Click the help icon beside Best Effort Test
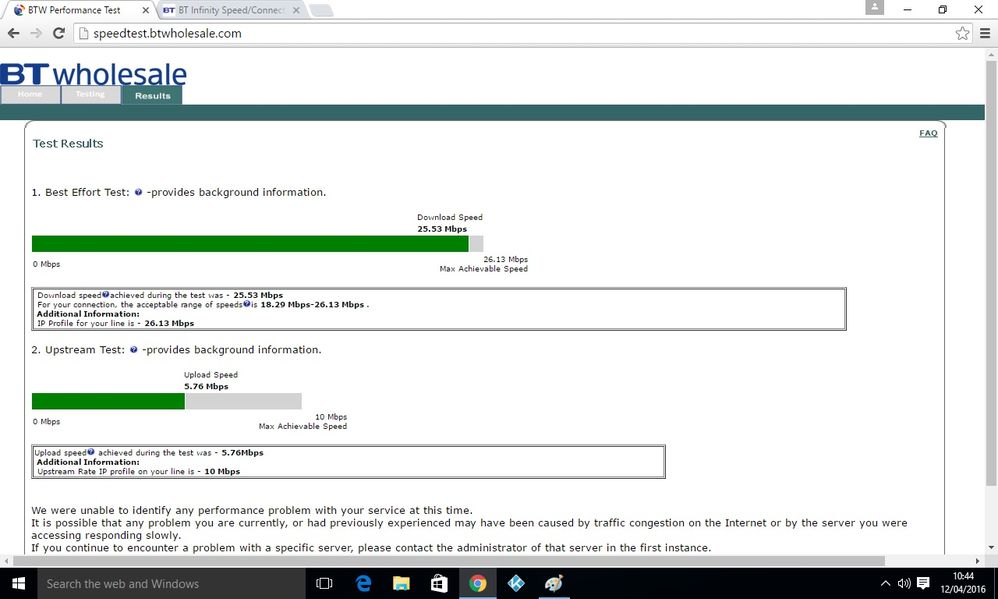This screenshot has height=599, width=998. pyautogui.click(x=138, y=192)
